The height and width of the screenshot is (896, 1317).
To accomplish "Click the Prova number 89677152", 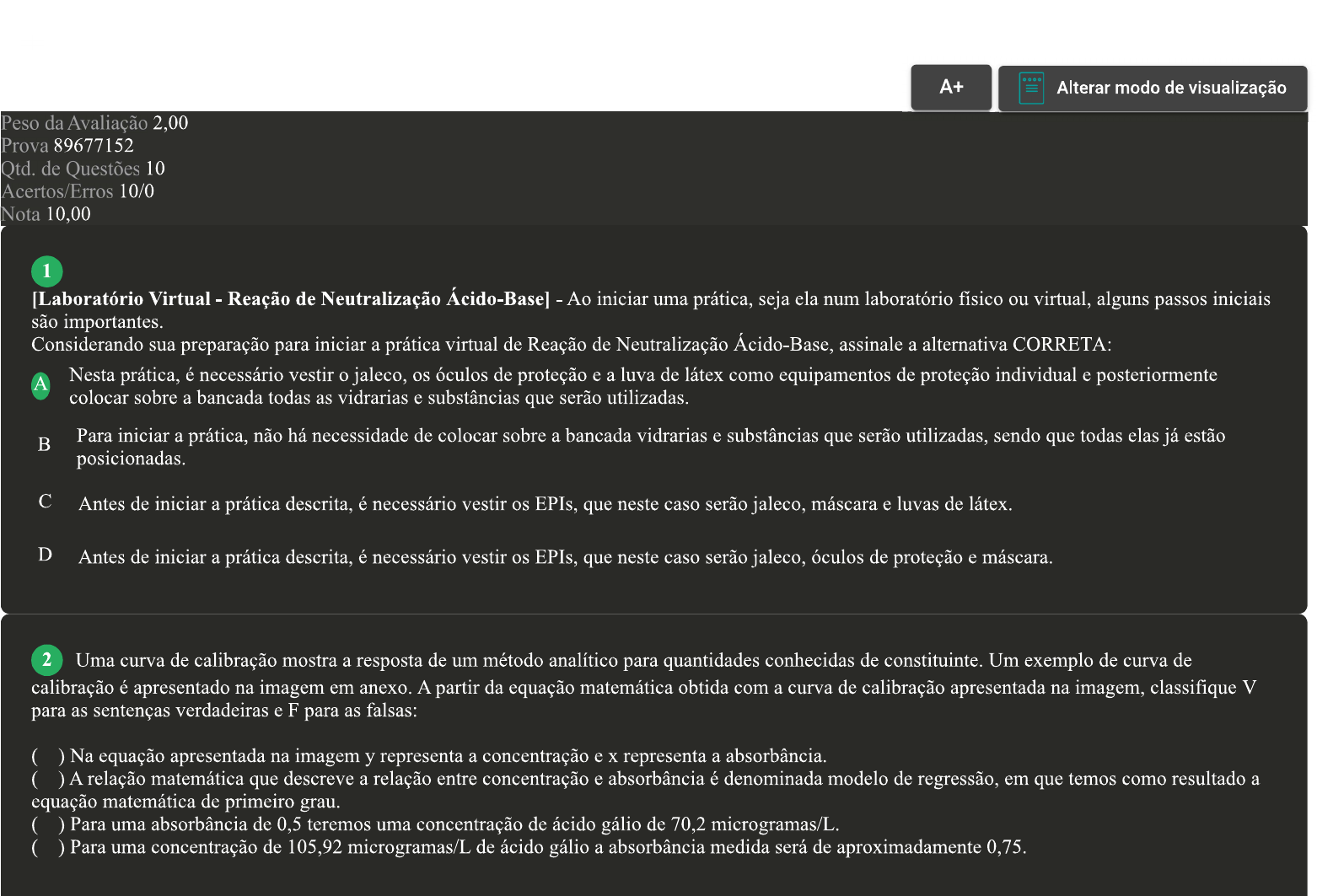I will click(x=93, y=146).
